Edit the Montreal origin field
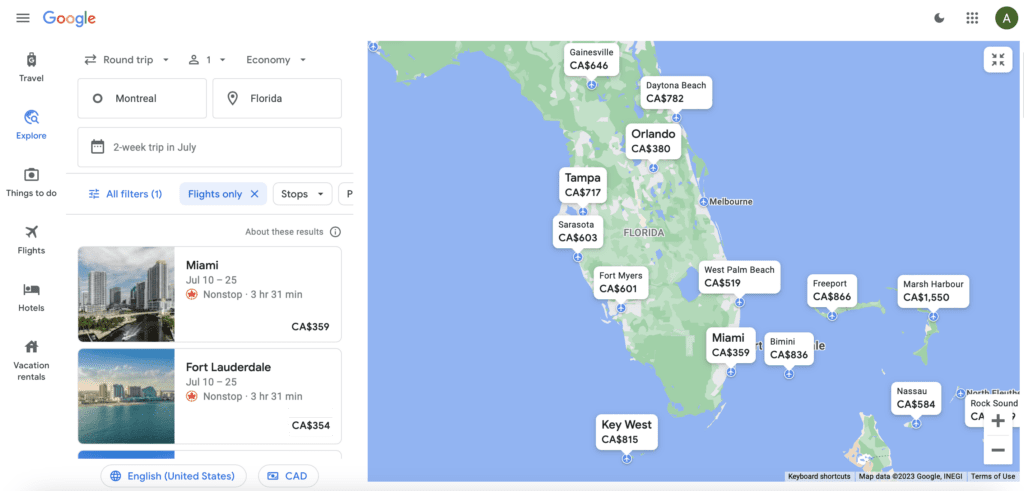The height and width of the screenshot is (491, 1024). pos(142,99)
